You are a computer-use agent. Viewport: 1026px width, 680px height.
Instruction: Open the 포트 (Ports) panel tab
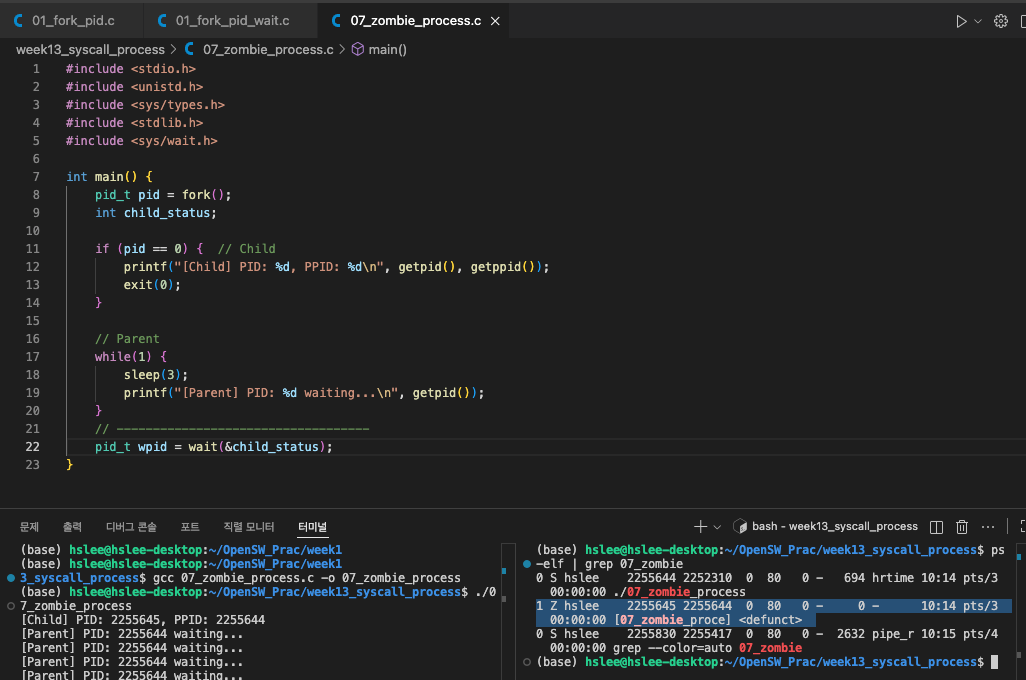(190, 527)
